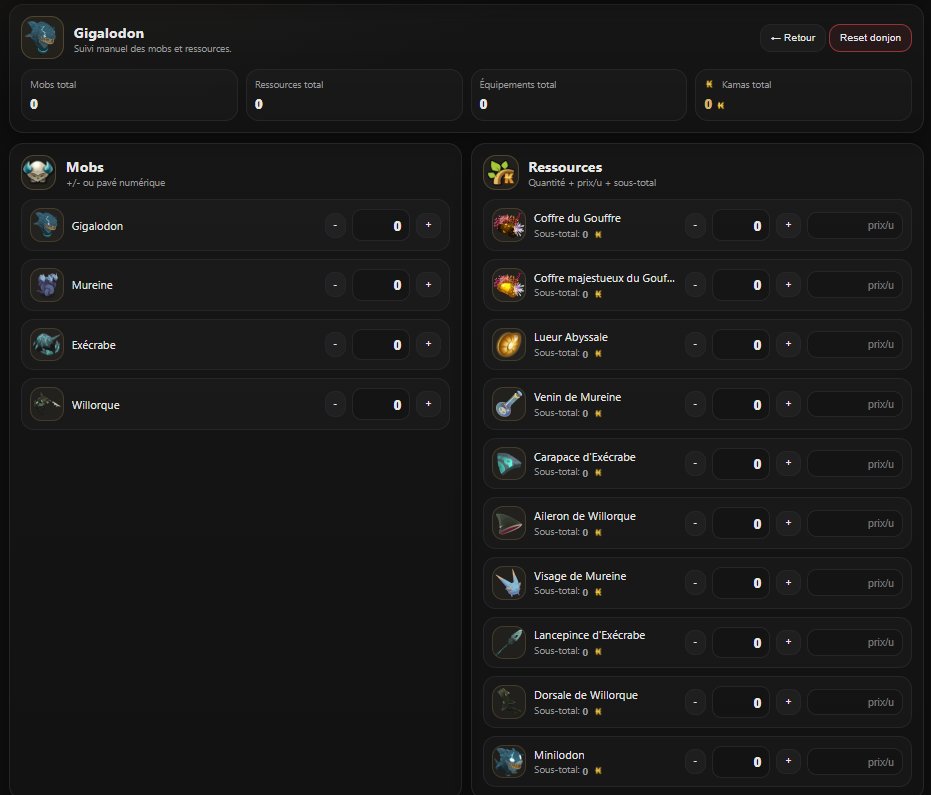Go back with the Retour button

tap(793, 38)
